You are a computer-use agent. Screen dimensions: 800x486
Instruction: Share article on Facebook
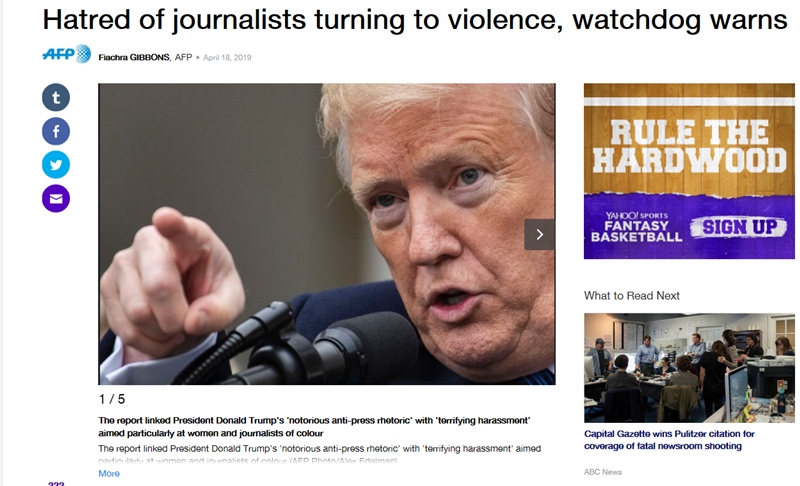tap(56, 131)
